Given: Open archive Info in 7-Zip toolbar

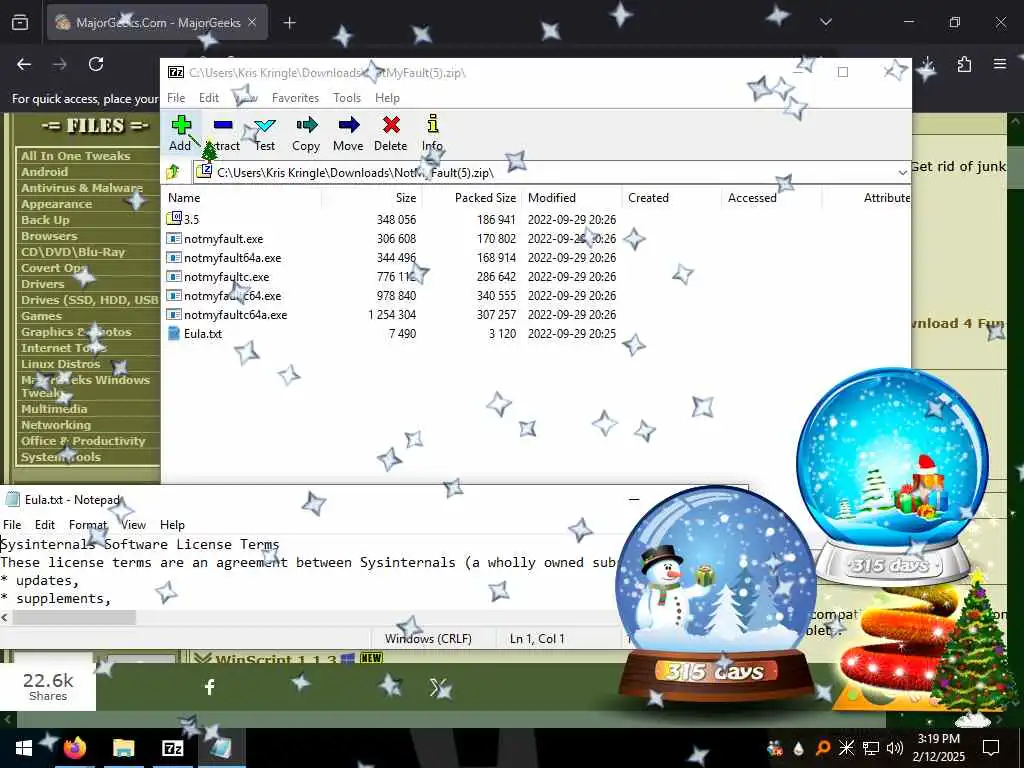Looking at the screenshot, I should (432, 133).
